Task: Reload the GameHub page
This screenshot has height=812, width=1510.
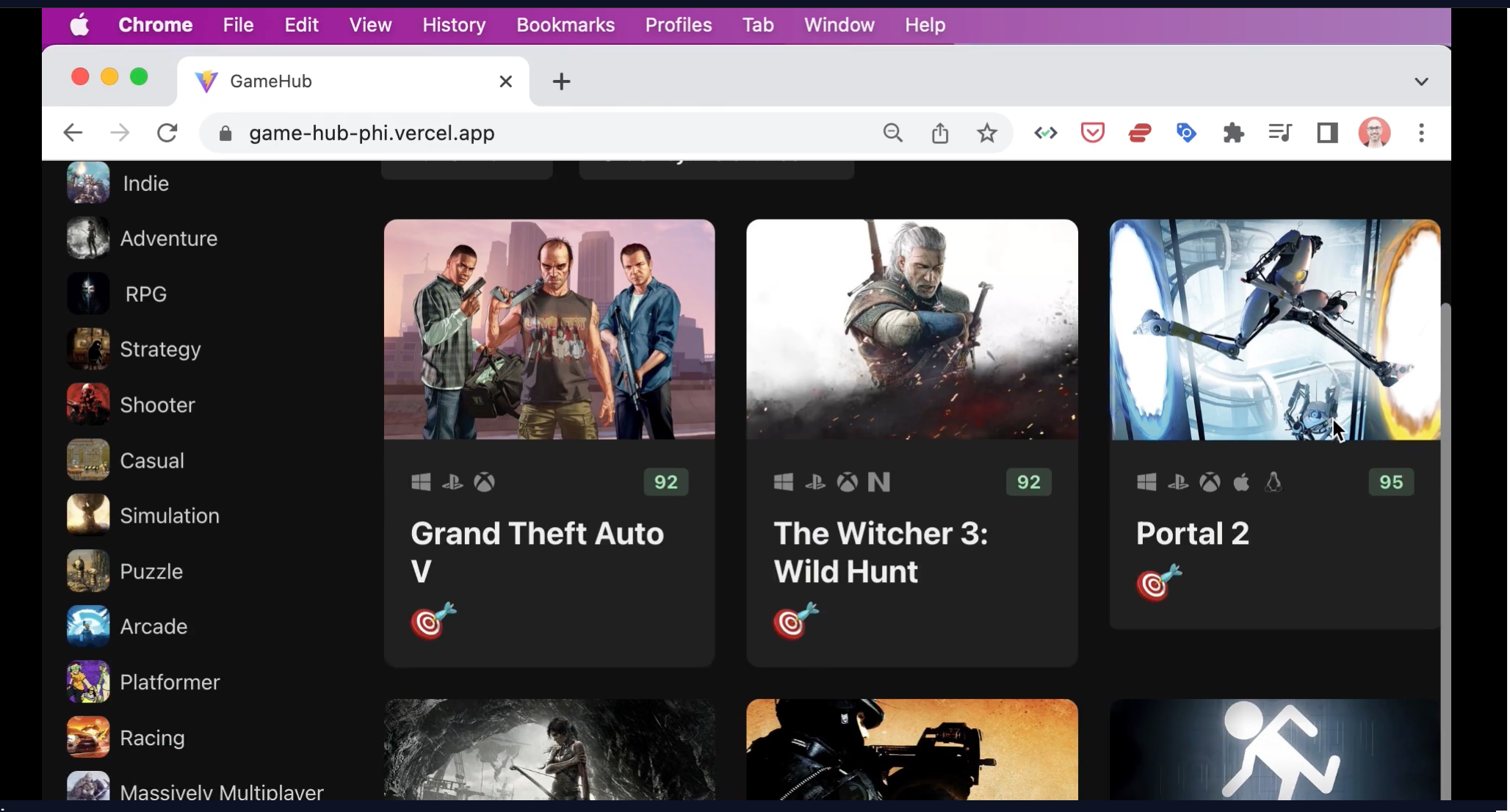Action: point(167,133)
